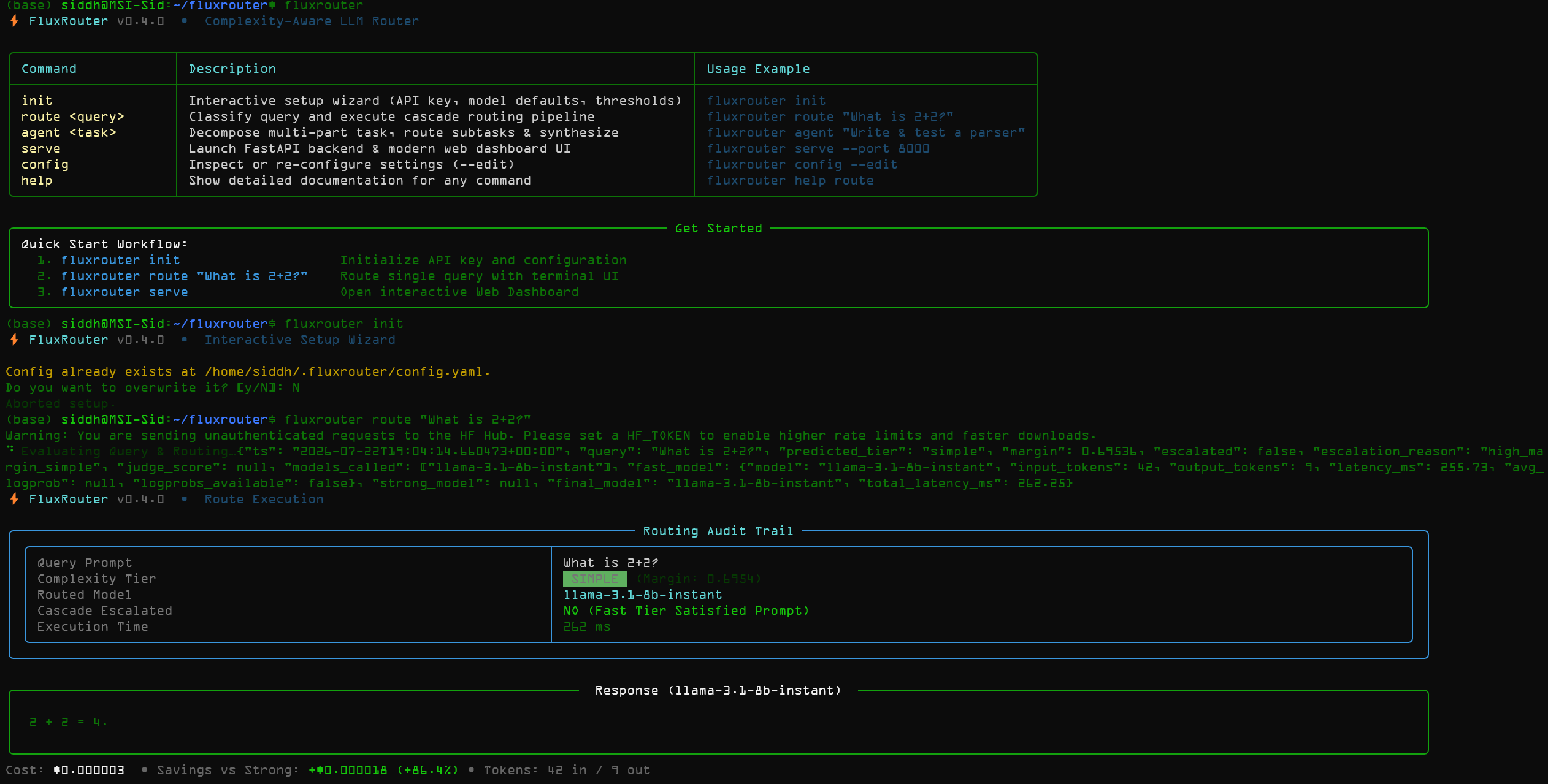Click the 'Description' column header
Image resolution: width=1548 pixels, height=784 pixels.
(x=232, y=69)
